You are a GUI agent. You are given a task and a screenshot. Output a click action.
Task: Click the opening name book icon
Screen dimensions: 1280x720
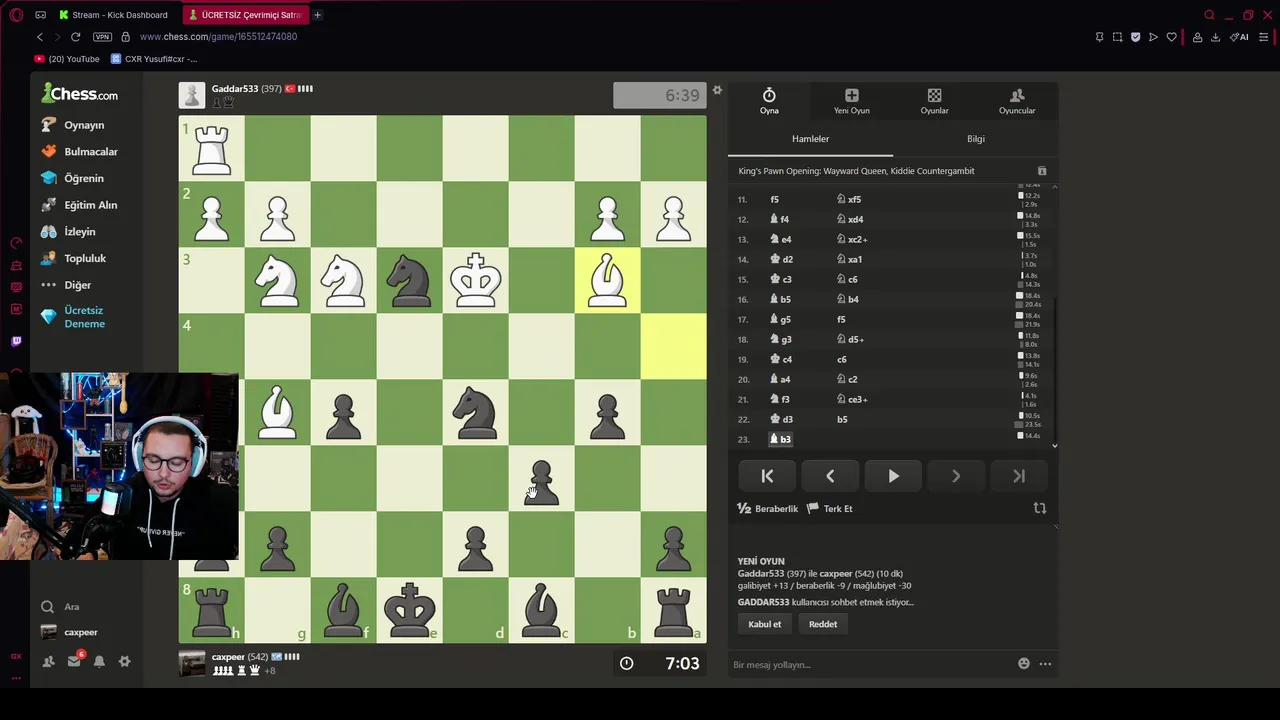tap(1041, 171)
